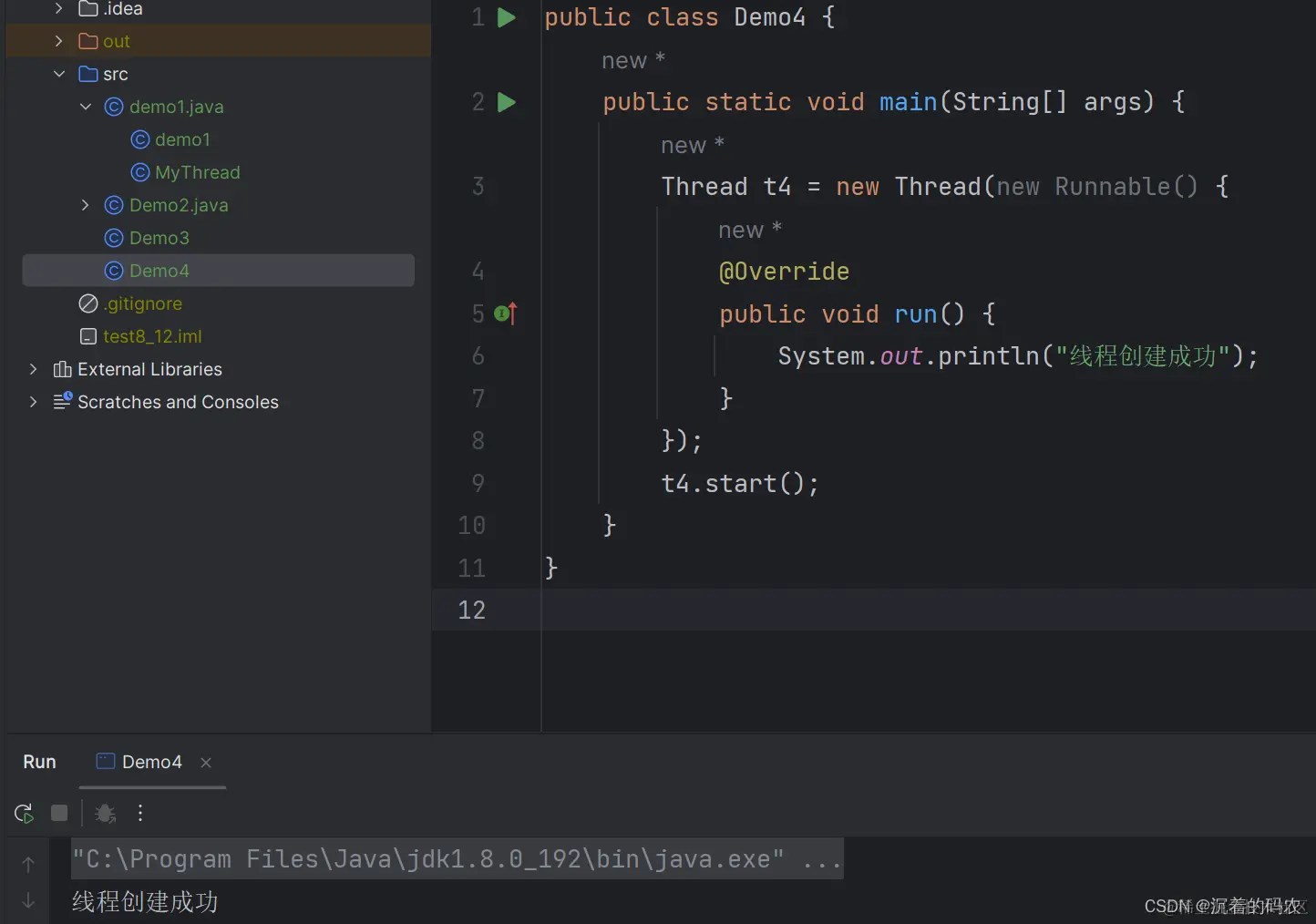The image size is (1316, 924).
Task: Click the bug debug icon in Run toolbar
Action: 105,813
